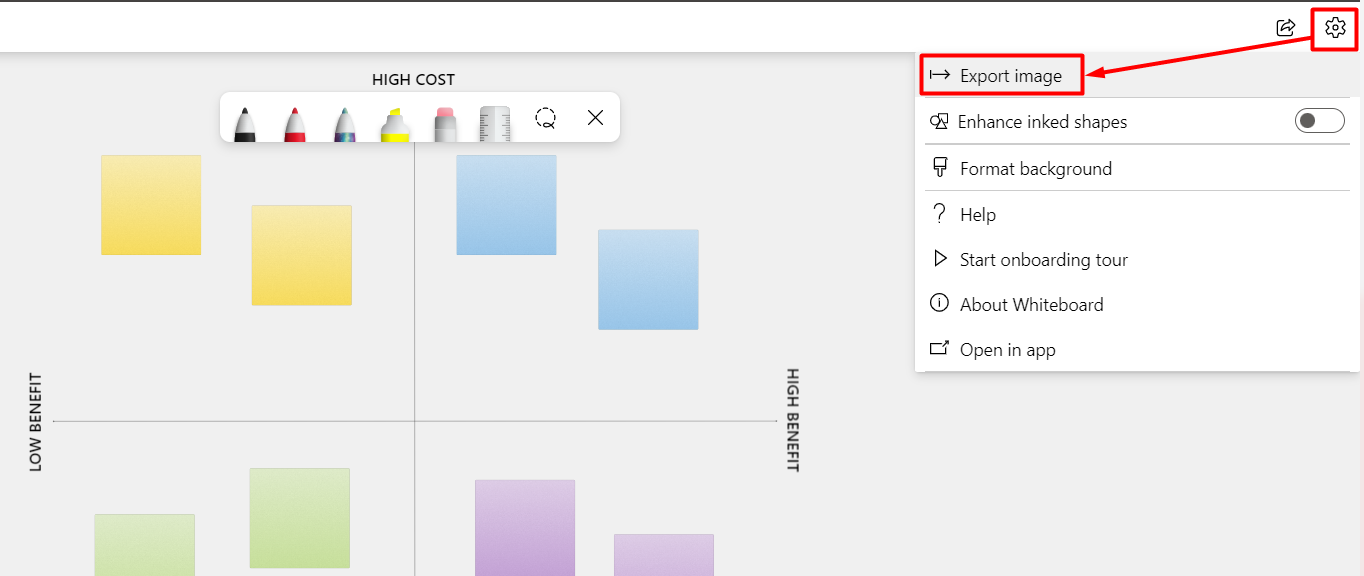Viewport: 1364px width, 576px height.
Task: Close the inking toolbar
Action: pyautogui.click(x=596, y=118)
